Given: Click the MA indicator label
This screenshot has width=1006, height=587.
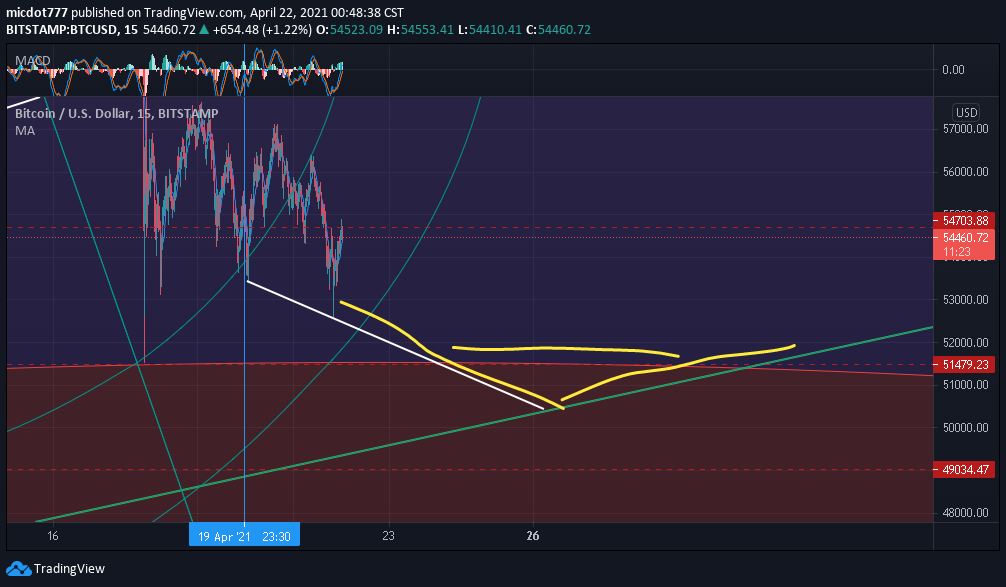Looking at the screenshot, I should 25,130.
